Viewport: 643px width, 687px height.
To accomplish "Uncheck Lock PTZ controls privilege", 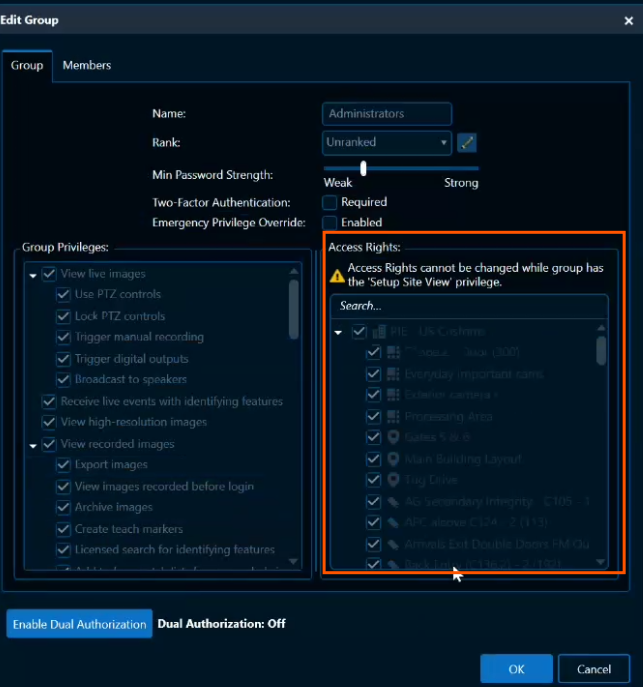I will point(64,316).
